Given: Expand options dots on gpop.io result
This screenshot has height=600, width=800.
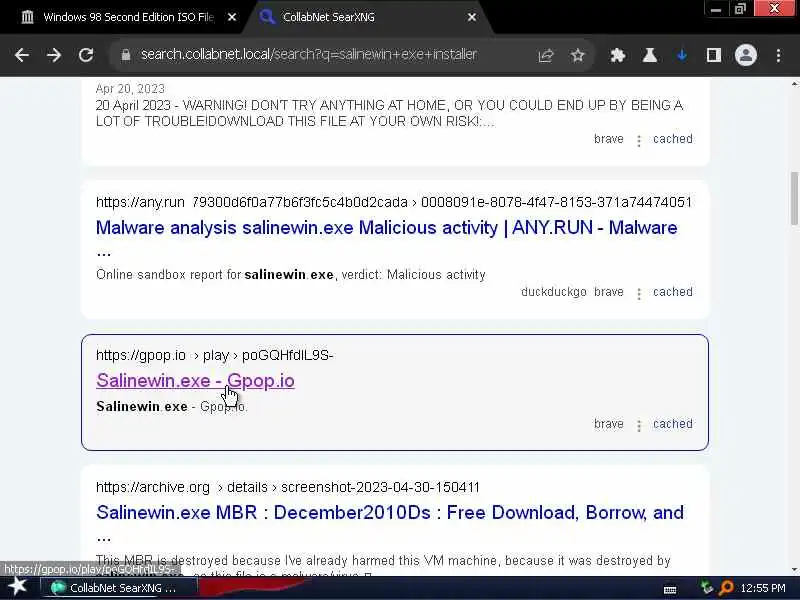Looking at the screenshot, I should pyautogui.click(x=639, y=426).
